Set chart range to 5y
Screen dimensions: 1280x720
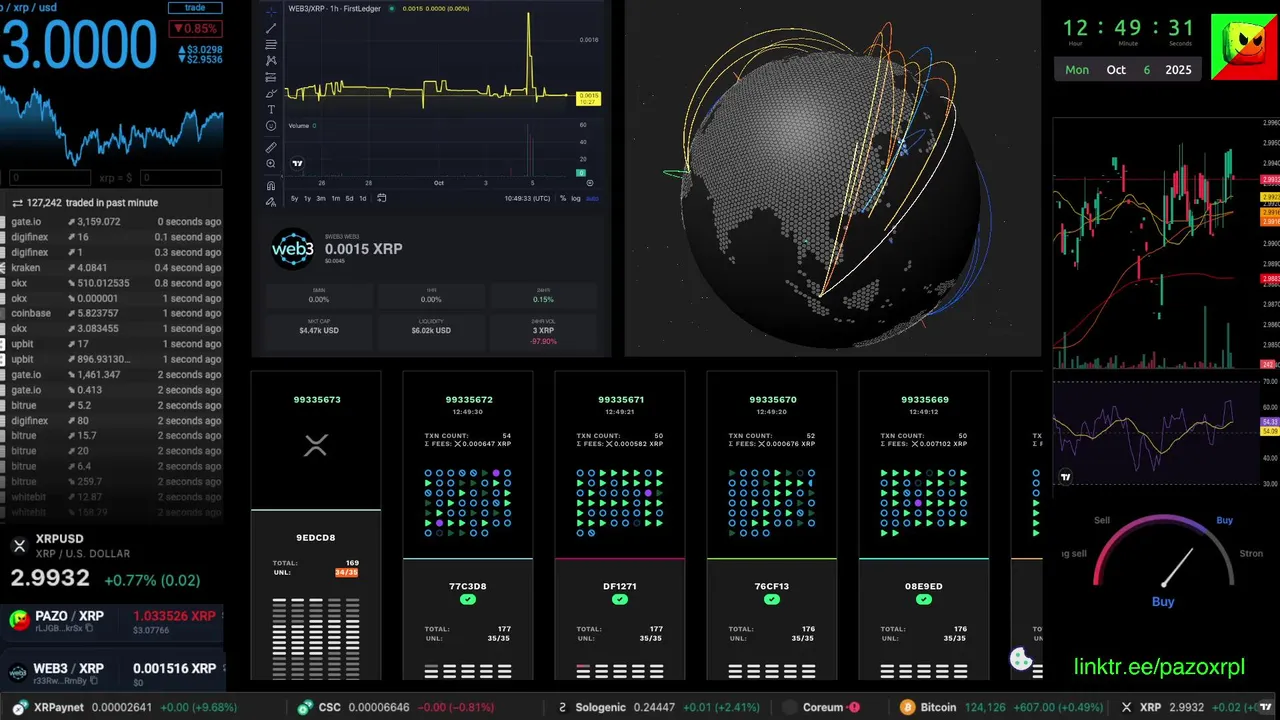pyautogui.click(x=294, y=198)
